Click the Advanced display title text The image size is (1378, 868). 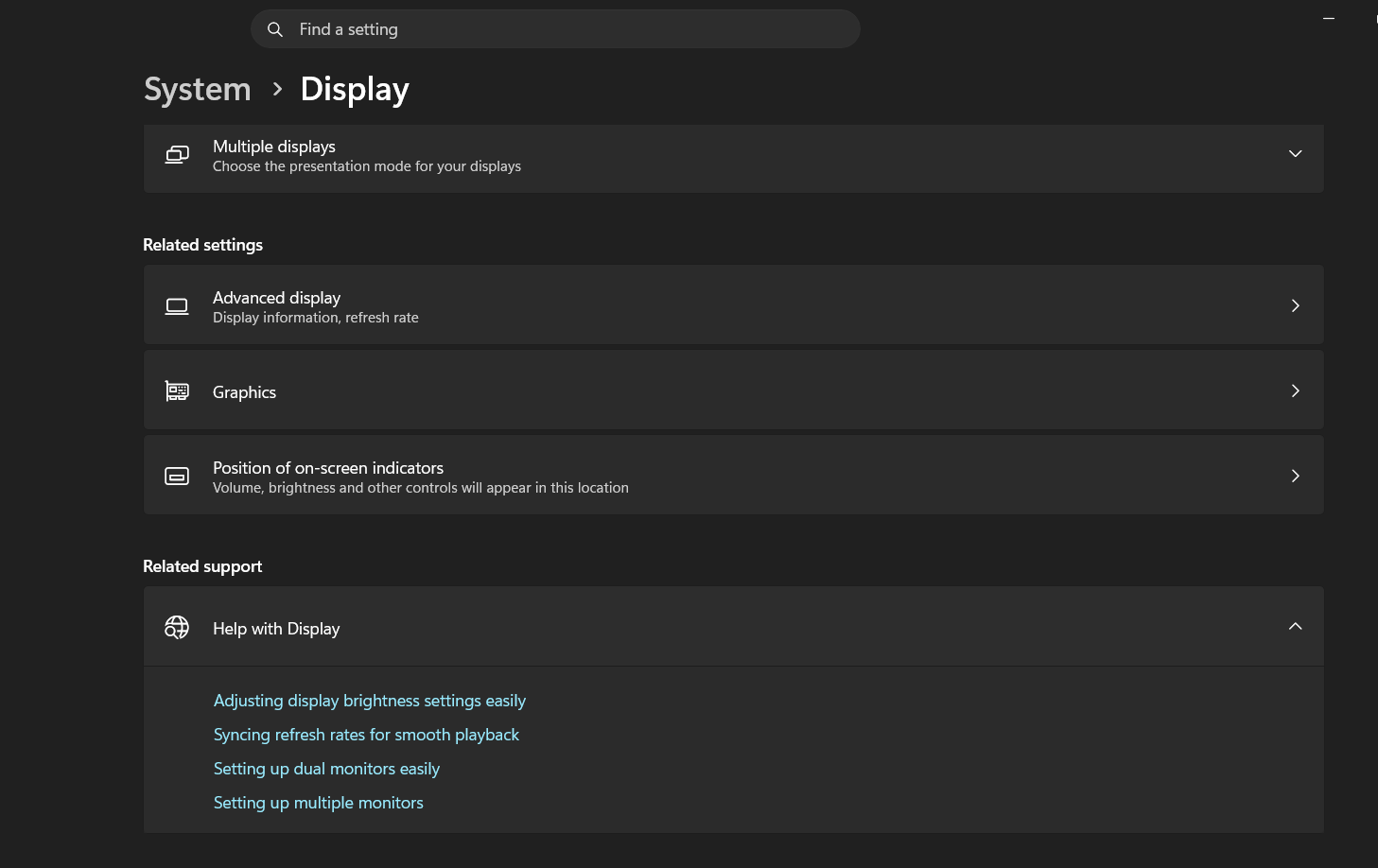(276, 298)
